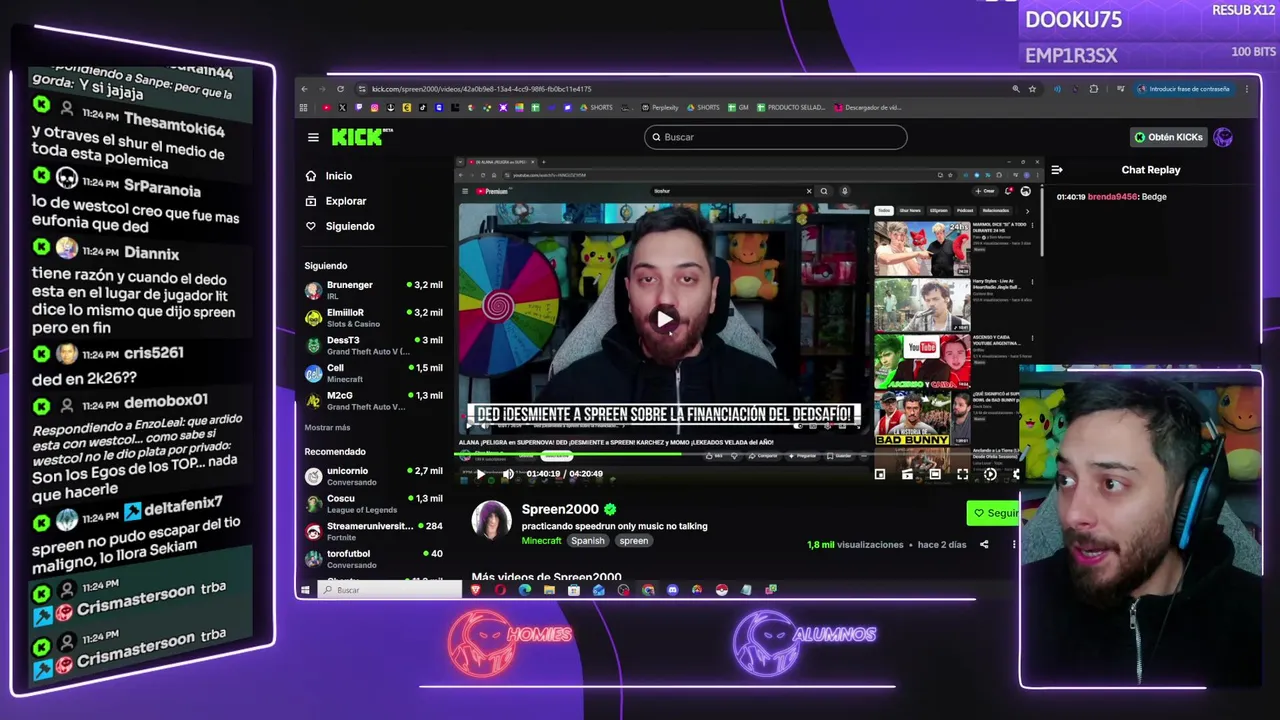Enter fullscreen with the fullscreen icon
The width and height of the screenshot is (1280, 720).
[962, 475]
